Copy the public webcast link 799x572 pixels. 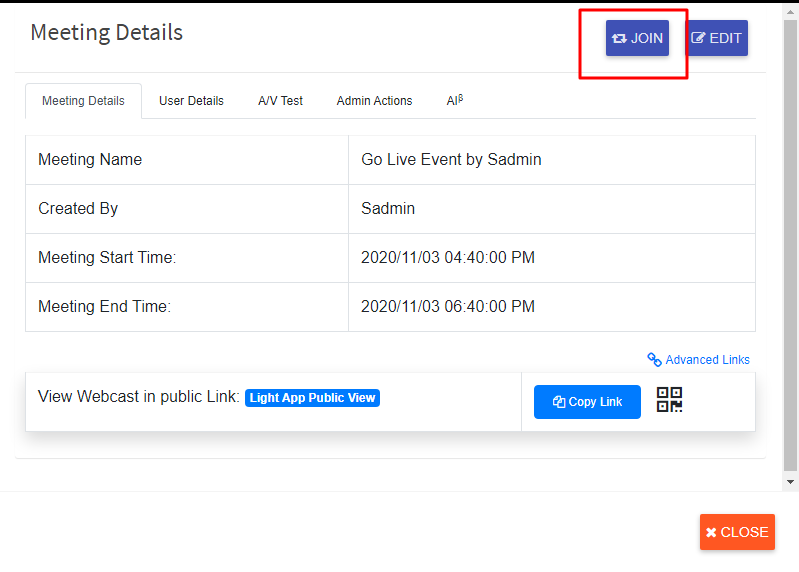point(587,402)
